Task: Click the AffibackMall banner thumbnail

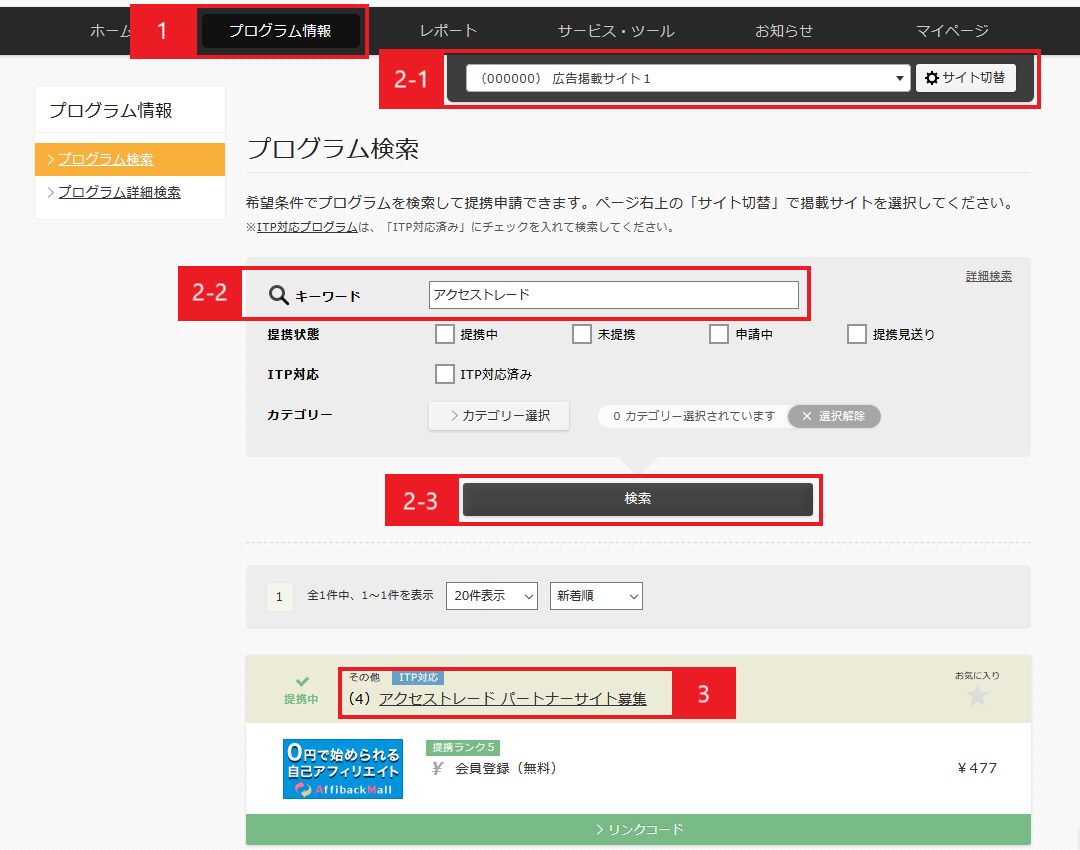Action: [x=343, y=769]
